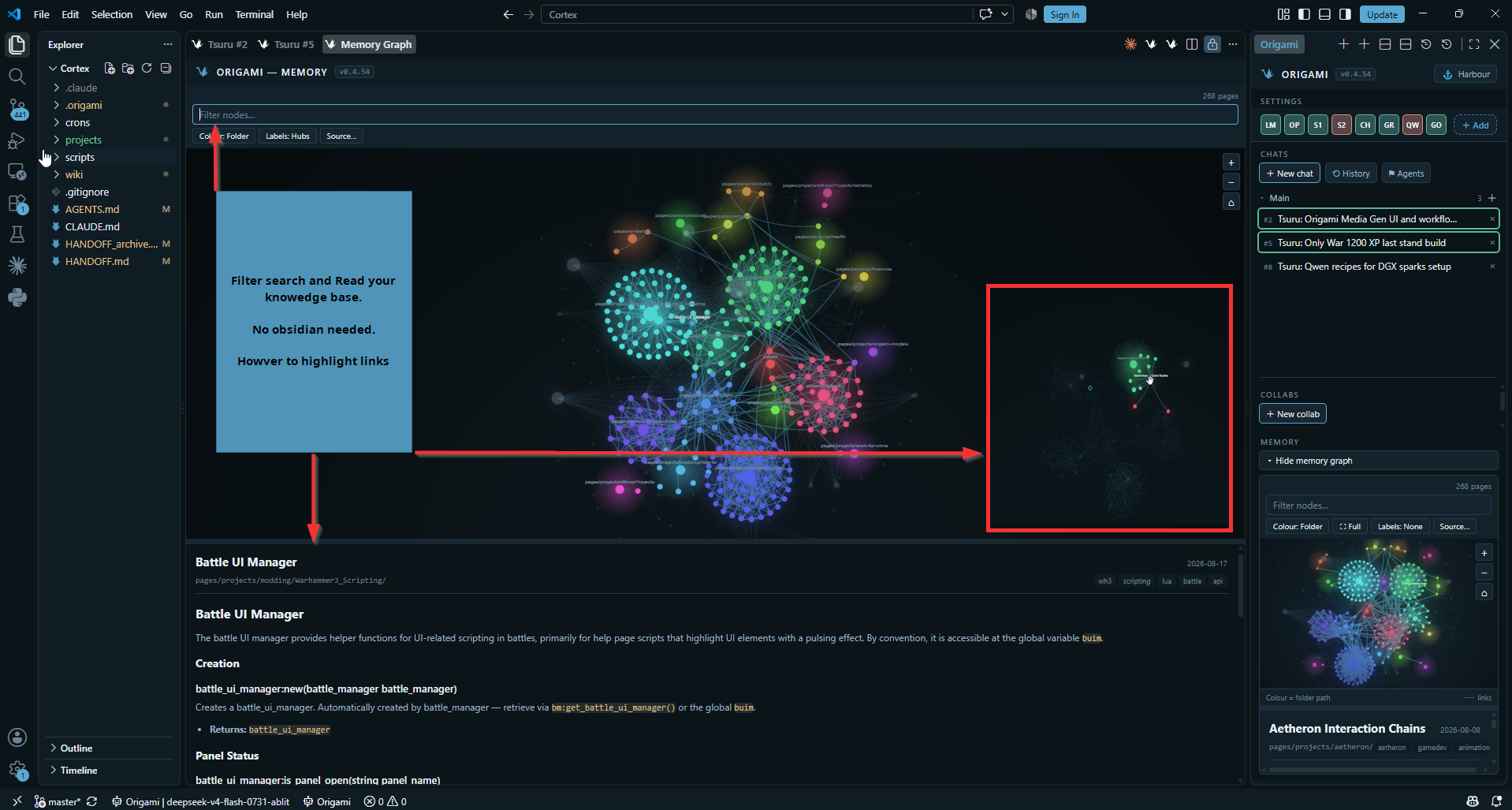Reset main memory graph view to home

1231,203
